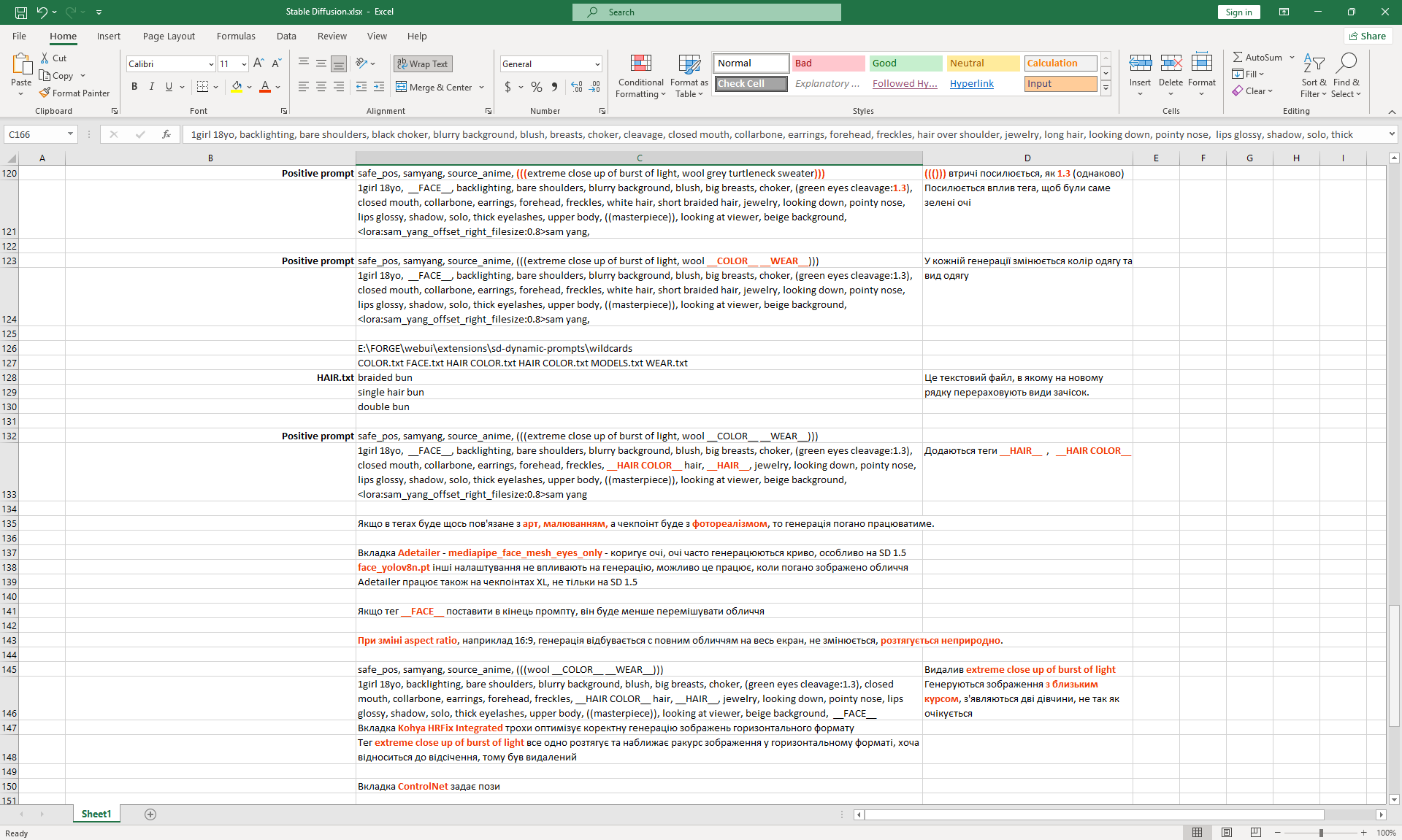This screenshot has width=1402, height=840.
Task: Click the Format Painter brush icon
Action: pyautogui.click(x=45, y=93)
